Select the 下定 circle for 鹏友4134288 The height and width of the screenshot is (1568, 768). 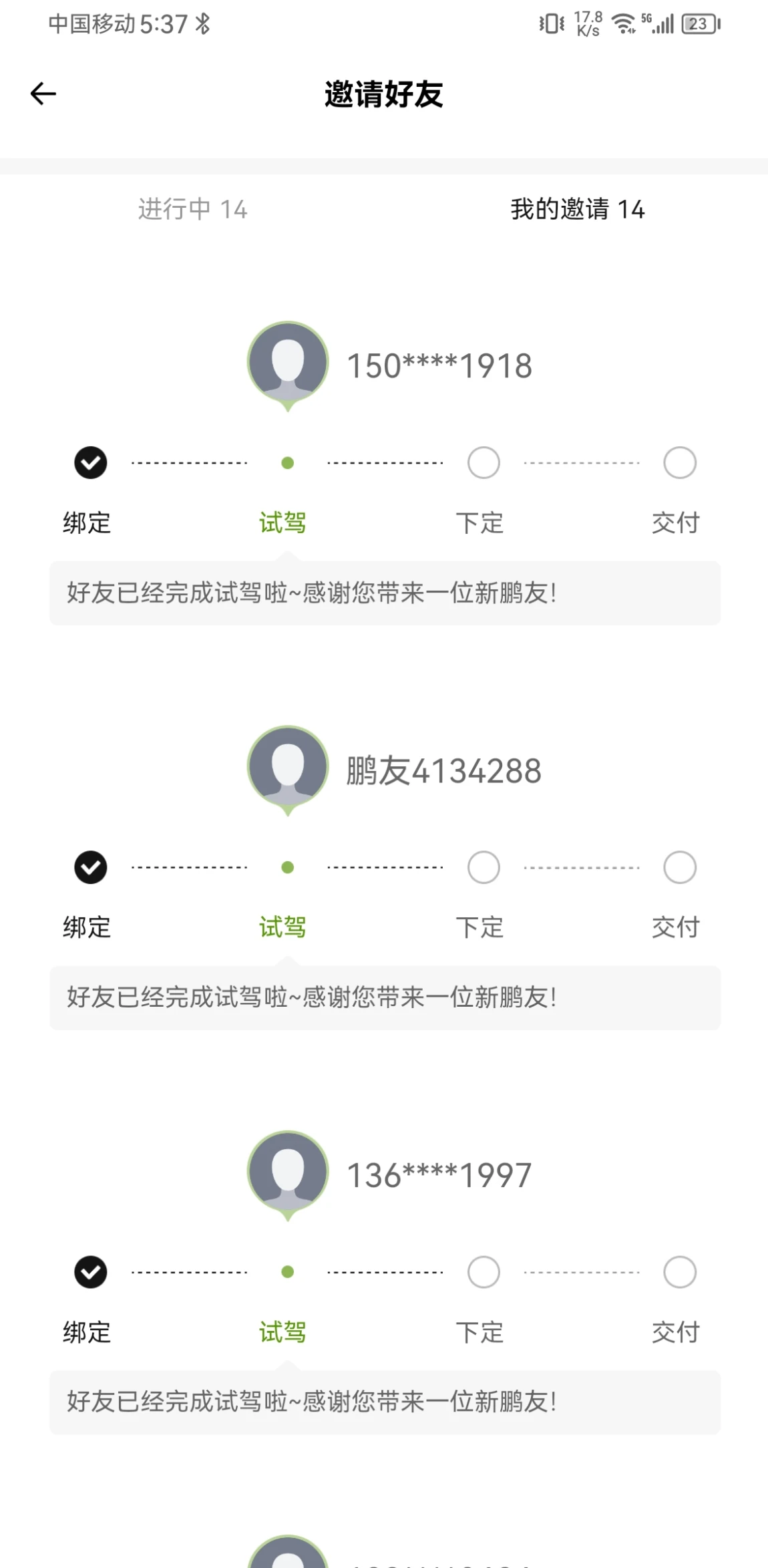pyautogui.click(x=484, y=867)
